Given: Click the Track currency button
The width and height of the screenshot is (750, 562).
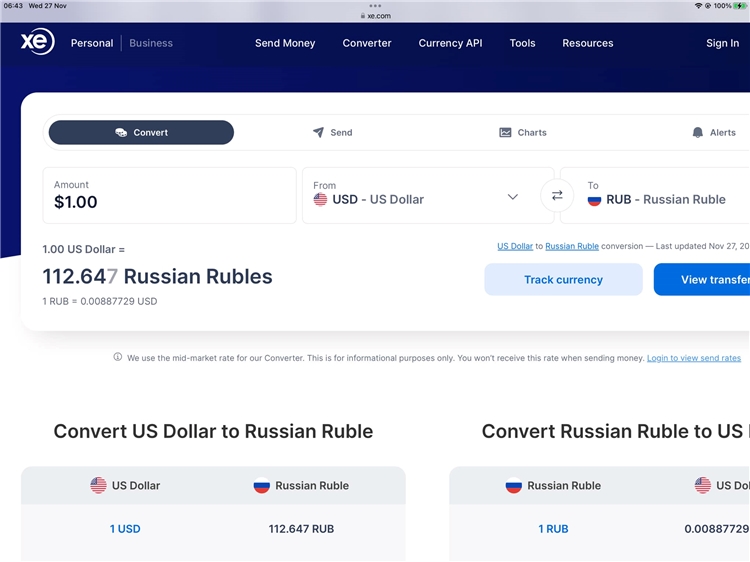Looking at the screenshot, I should pyautogui.click(x=563, y=279).
